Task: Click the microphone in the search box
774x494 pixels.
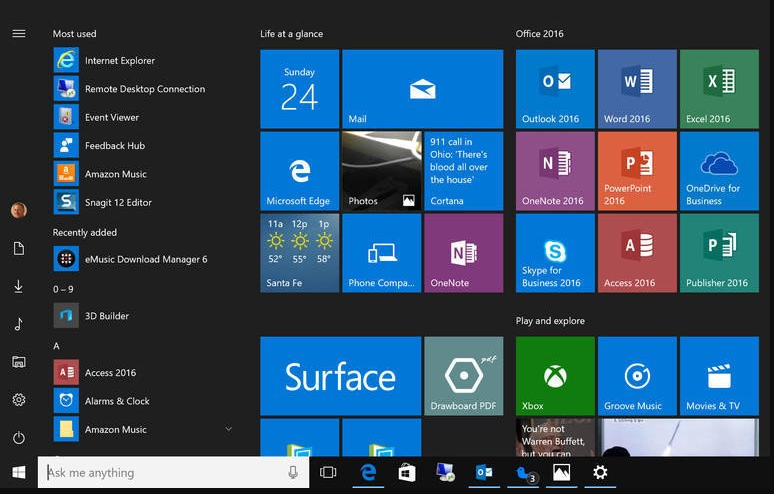Action: pyautogui.click(x=293, y=472)
